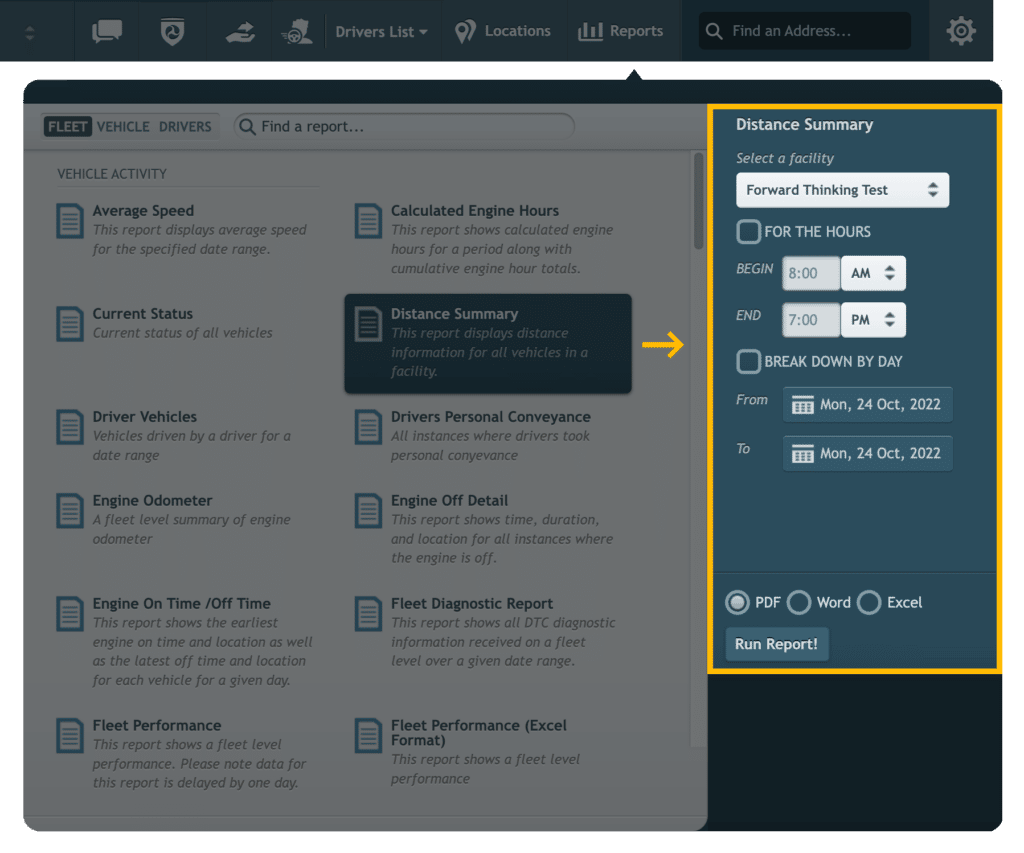
Task: Open the settings gear
Action: point(960,31)
